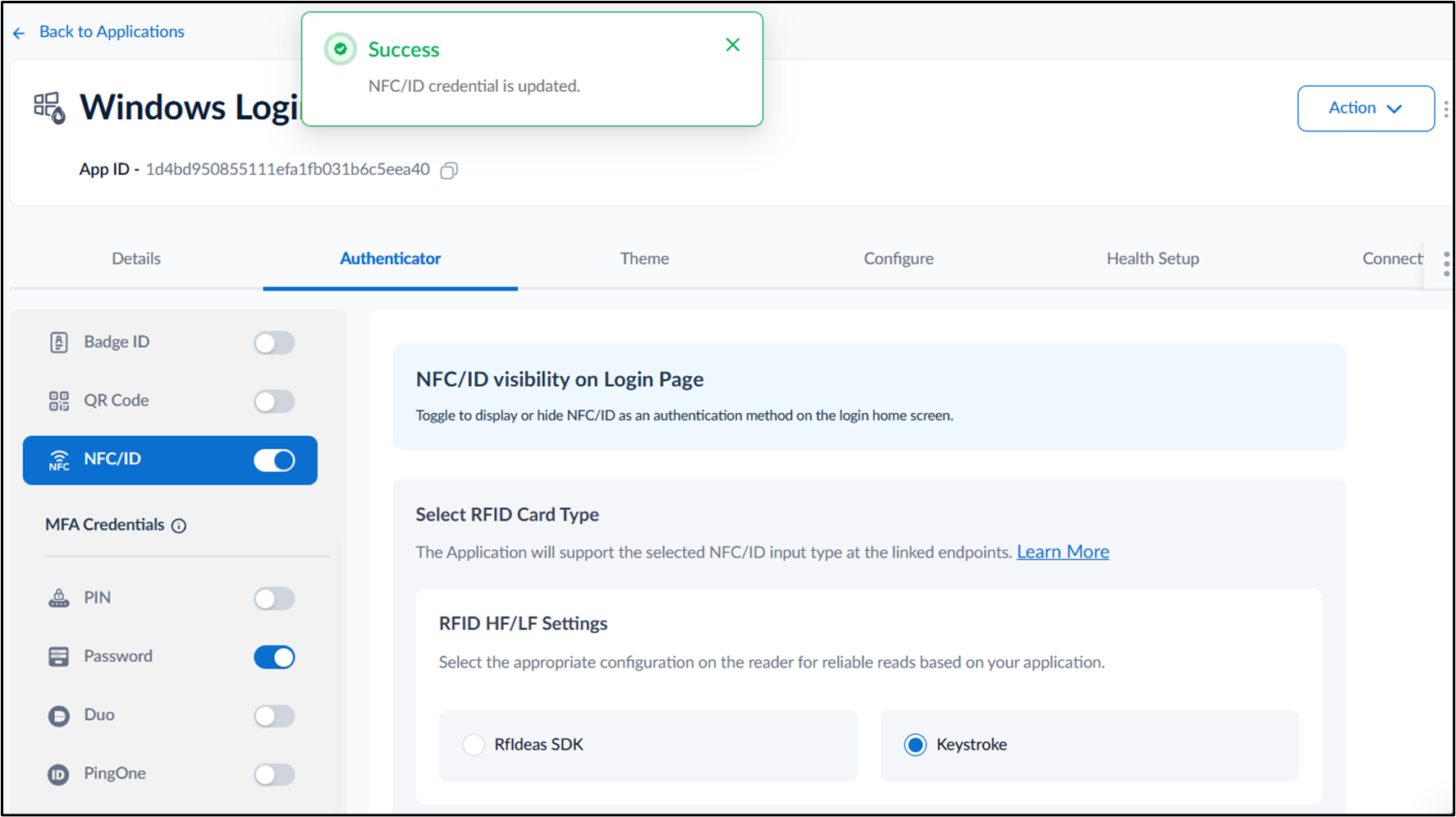Click the NFC icon in sidebar
This screenshot has height=817, width=1456.
tap(59, 460)
